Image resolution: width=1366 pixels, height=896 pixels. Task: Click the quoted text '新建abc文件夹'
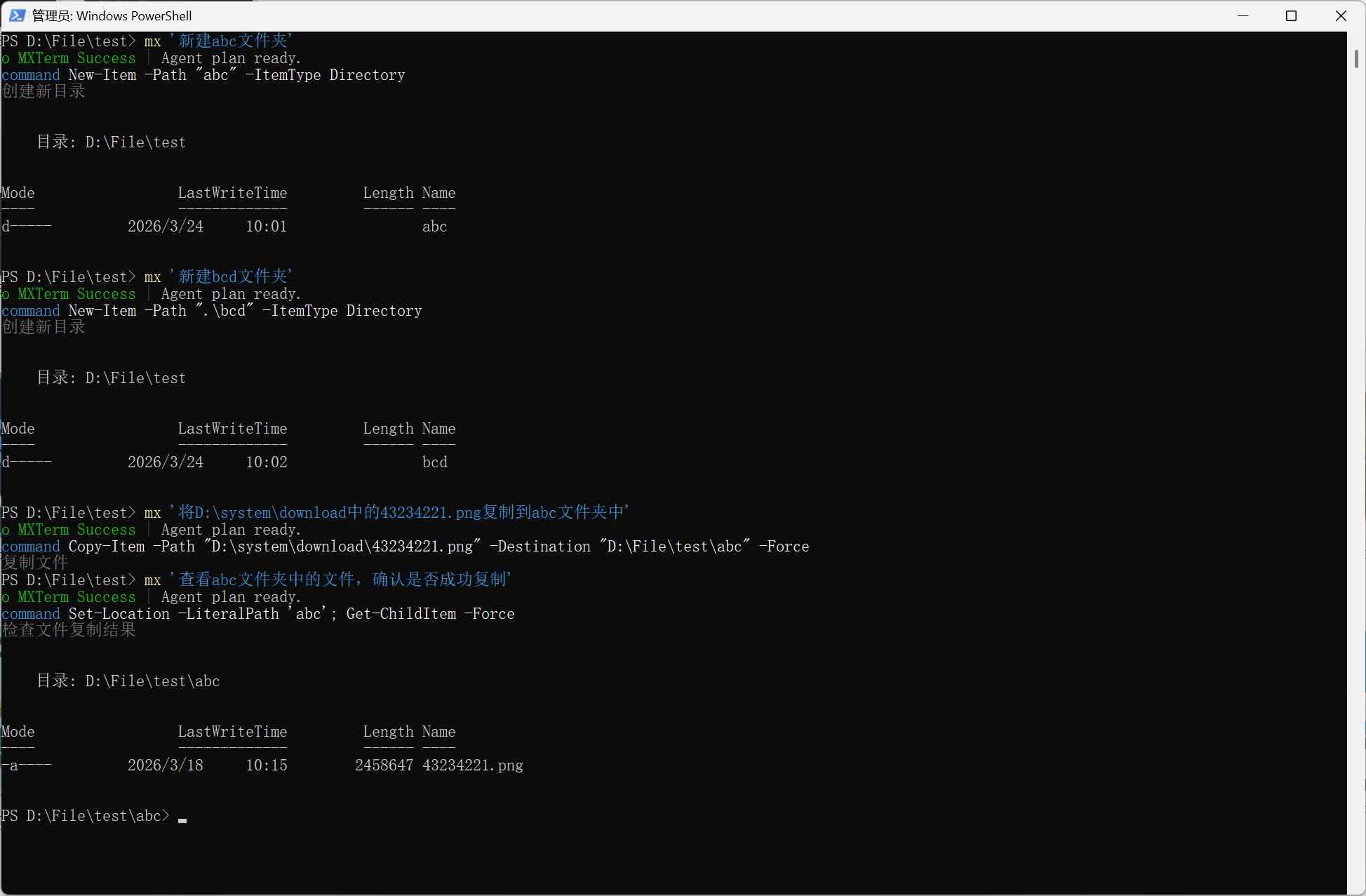coord(233,41)
